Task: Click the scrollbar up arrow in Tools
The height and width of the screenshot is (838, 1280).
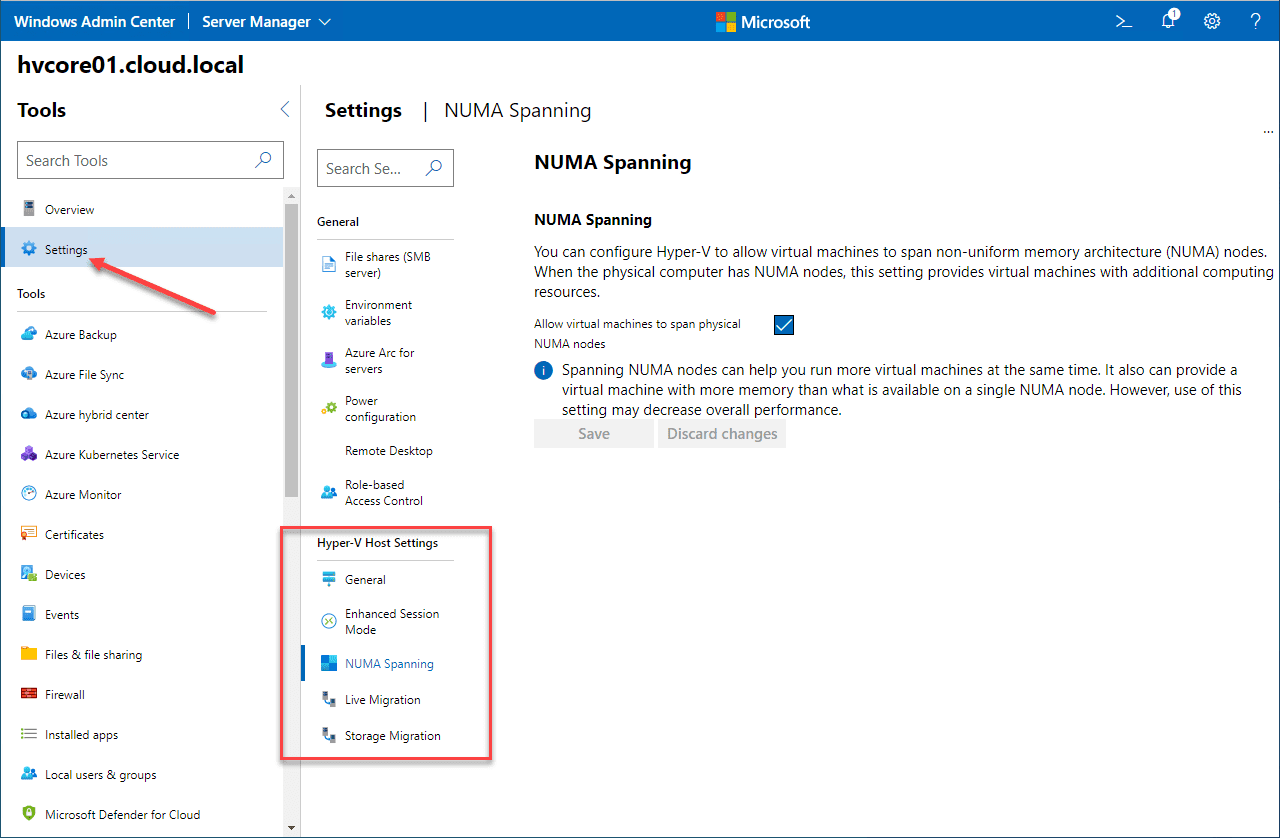Action: [292, 194]
